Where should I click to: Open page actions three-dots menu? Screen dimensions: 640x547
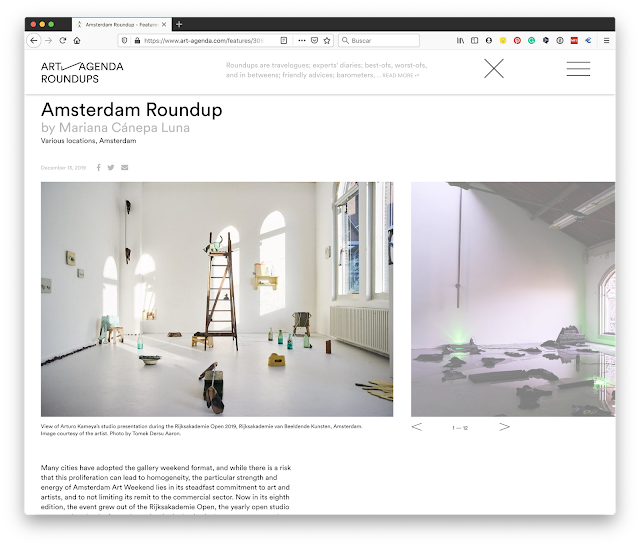[302, 40]
